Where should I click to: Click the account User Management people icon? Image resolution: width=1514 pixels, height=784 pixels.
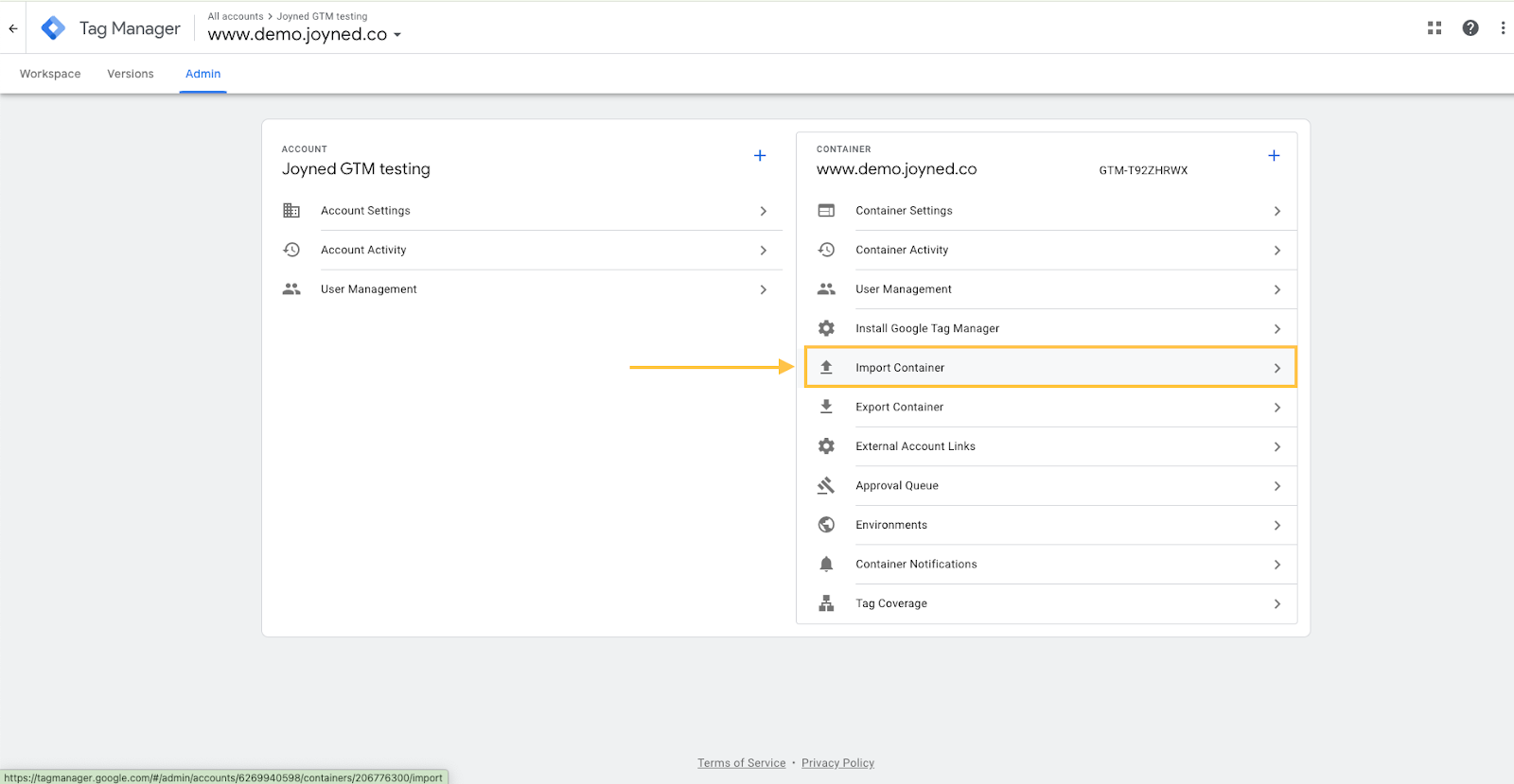tap(291, 289)
